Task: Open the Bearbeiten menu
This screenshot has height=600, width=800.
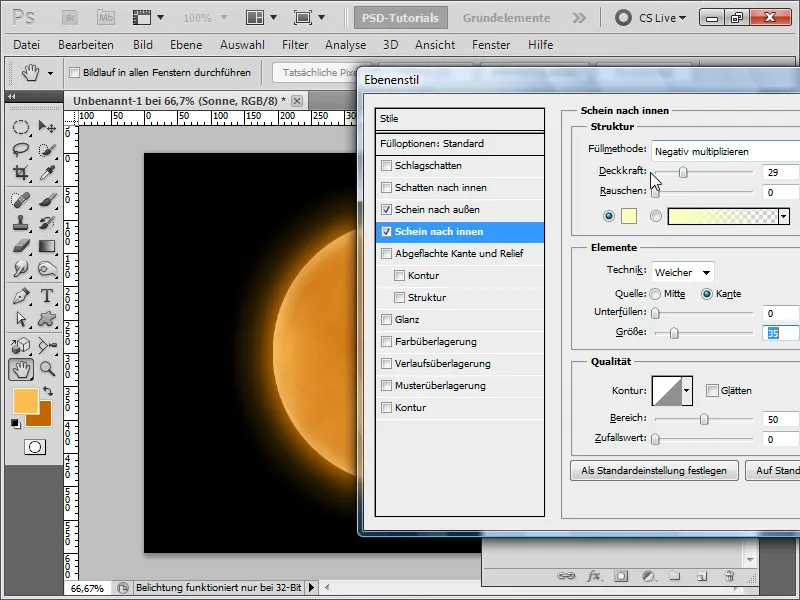Action: tap(86, 45)
